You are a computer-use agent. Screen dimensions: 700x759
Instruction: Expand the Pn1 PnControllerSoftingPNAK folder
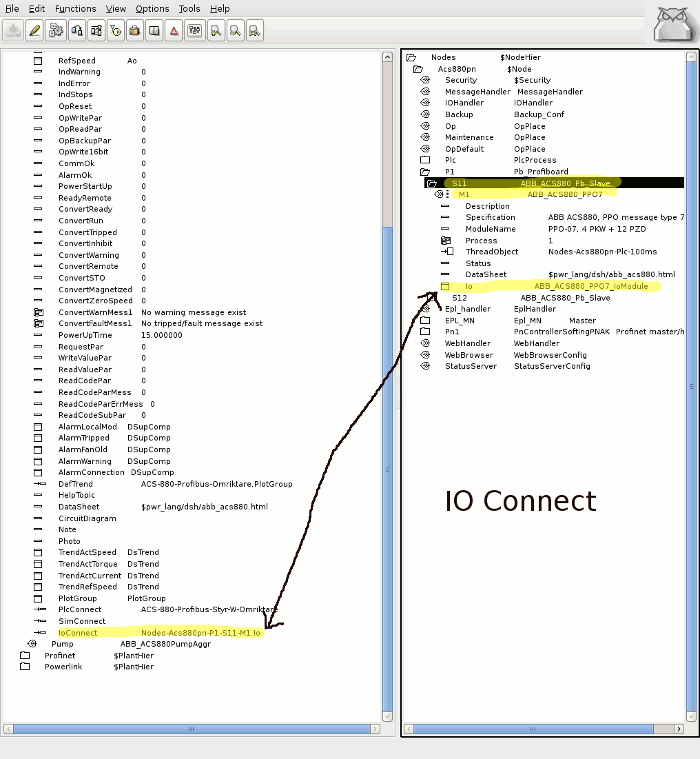coord(425,332)
